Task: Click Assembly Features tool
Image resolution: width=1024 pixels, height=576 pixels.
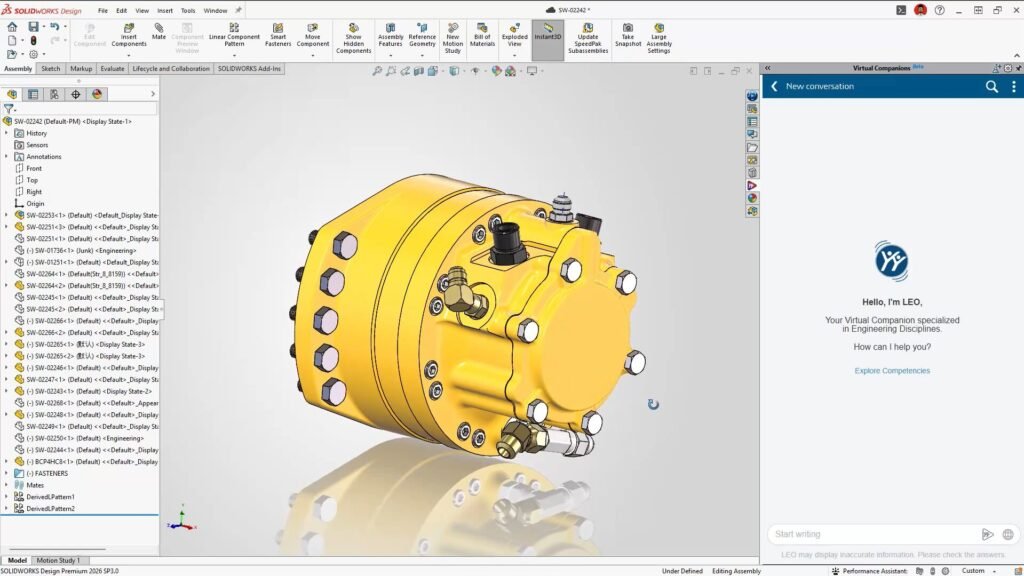Action: tap(391, 35)
